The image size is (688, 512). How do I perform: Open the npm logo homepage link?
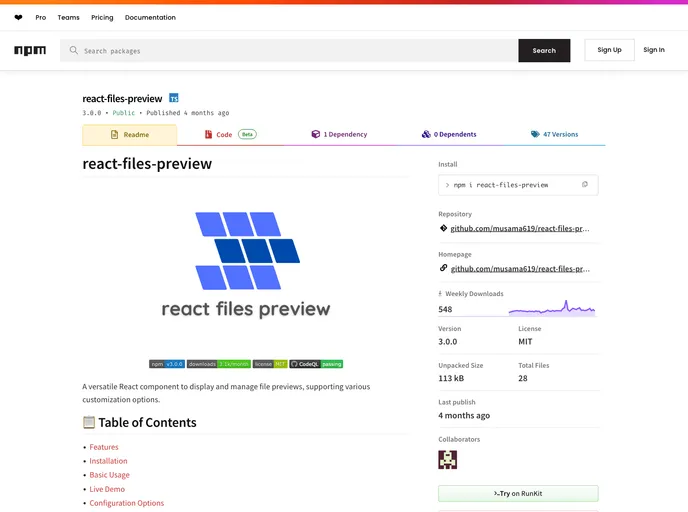(30, 50)
